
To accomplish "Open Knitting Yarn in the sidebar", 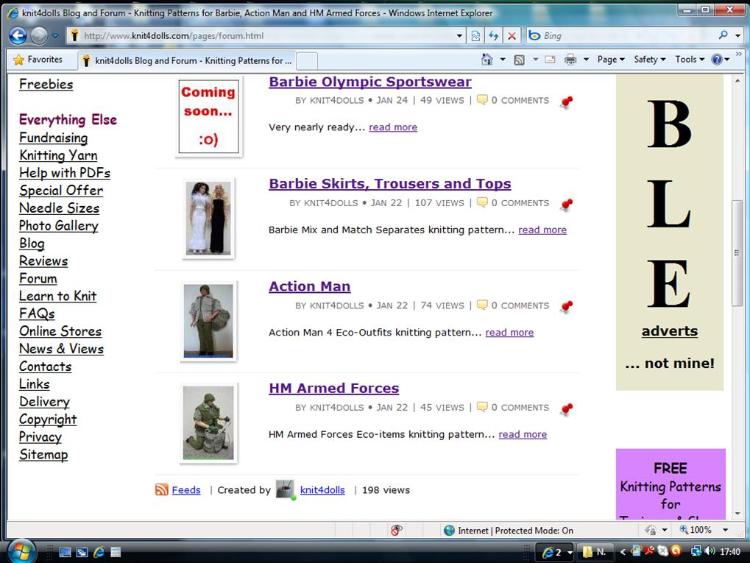I will click(x=58, y=155).
